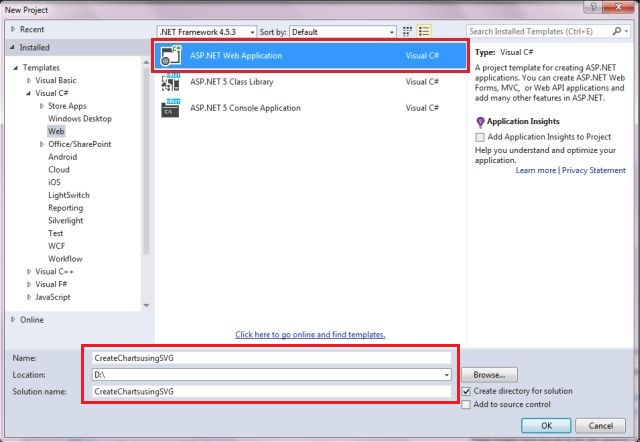This screenshot has height=442, width=640.
Task: Click the Browse... button
Action: (489, 375)
